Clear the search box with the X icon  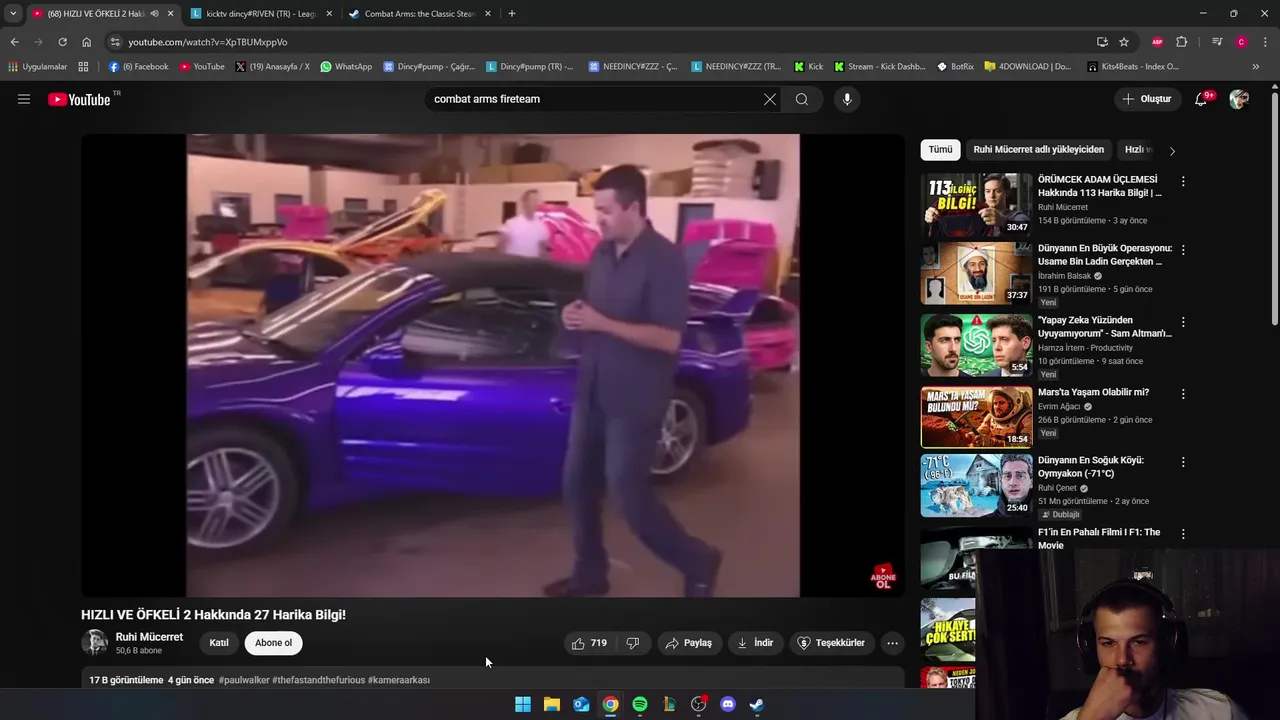(769, 99)
